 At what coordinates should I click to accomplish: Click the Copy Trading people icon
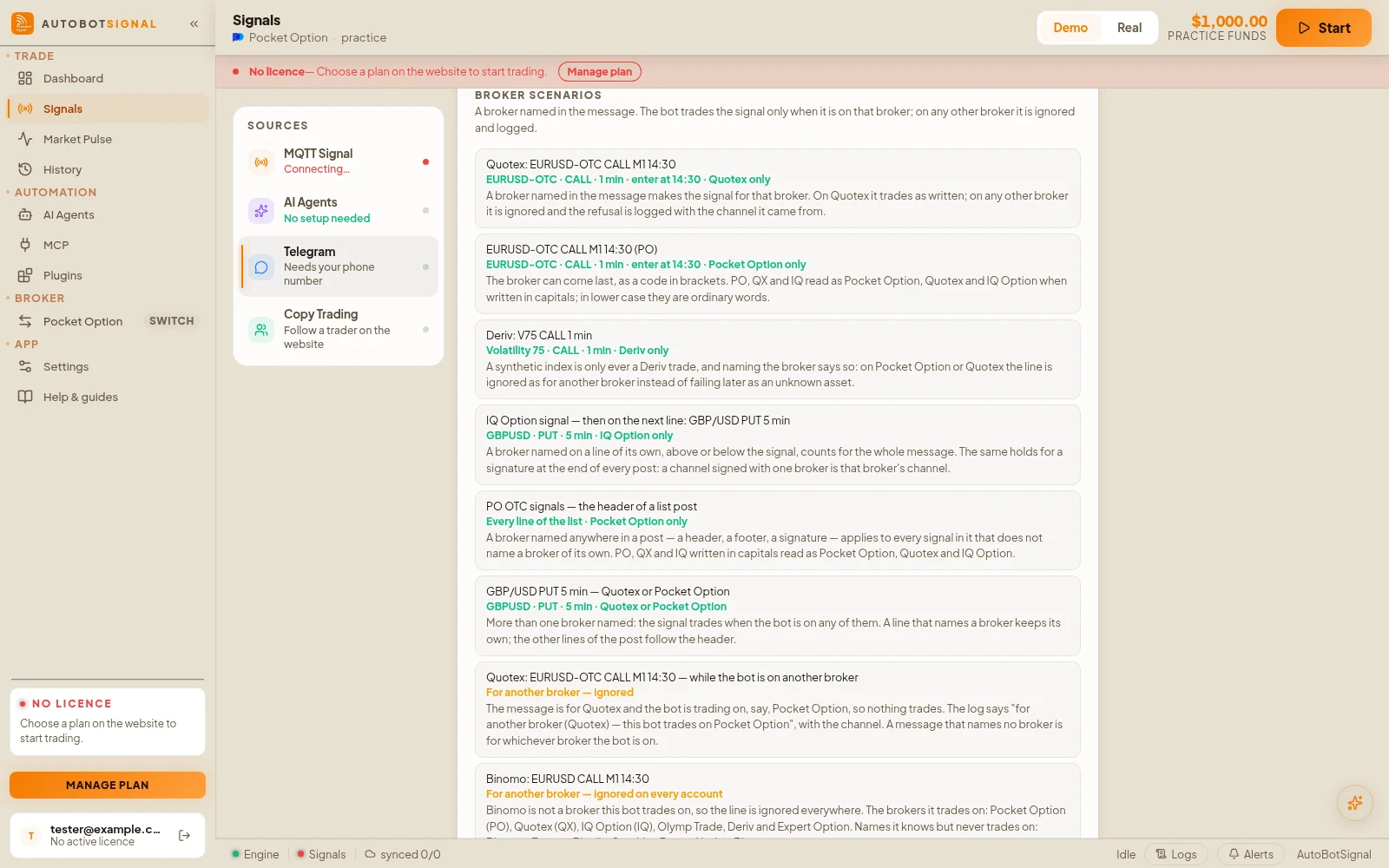[x=261, y=329]
